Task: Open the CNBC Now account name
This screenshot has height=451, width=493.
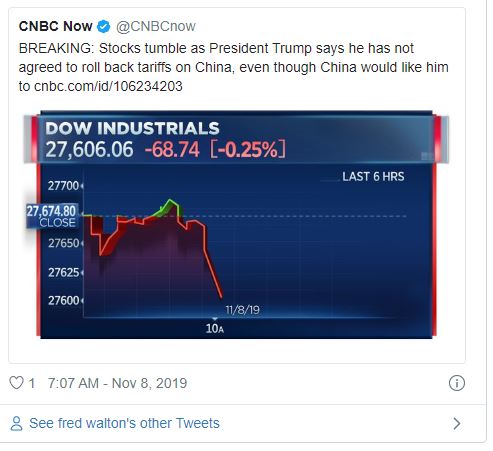Action: pos(56,26)
